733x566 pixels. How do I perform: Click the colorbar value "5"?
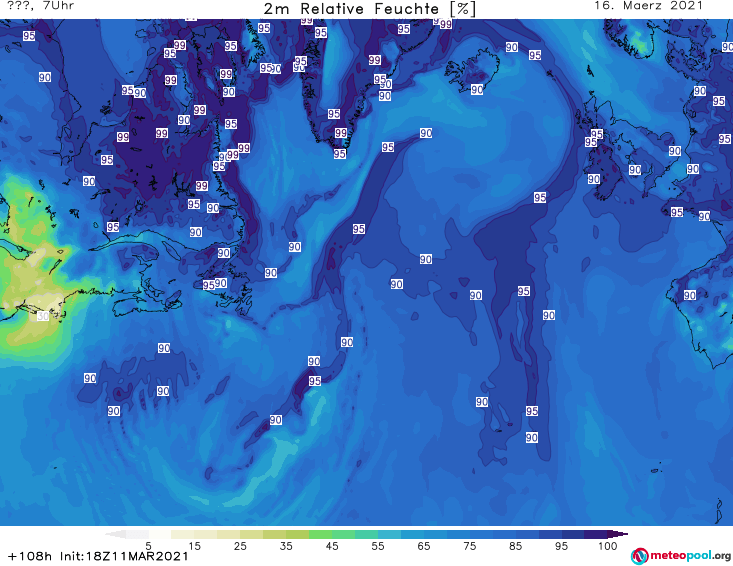point(148,546)
